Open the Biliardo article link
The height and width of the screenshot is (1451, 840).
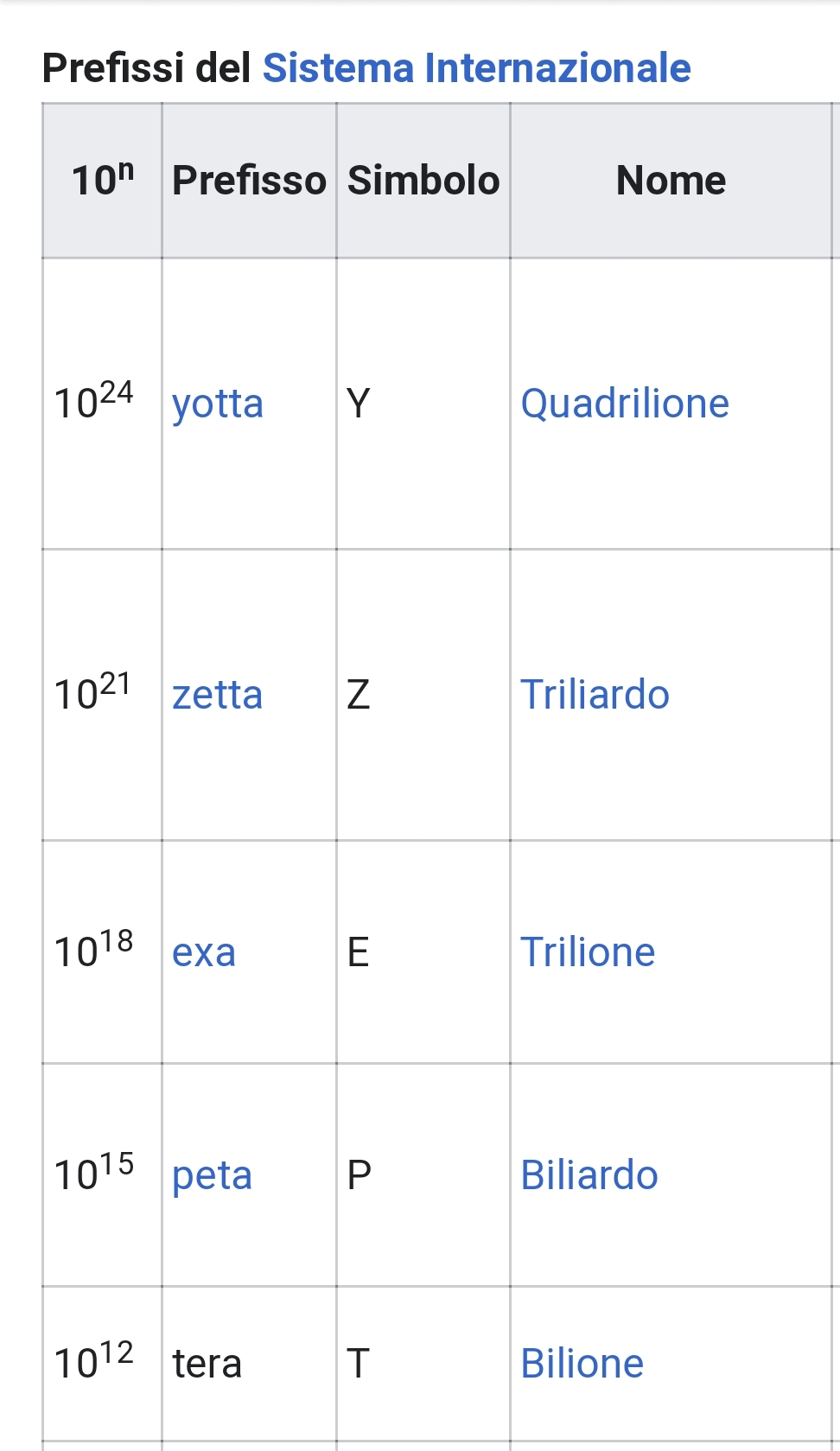point(589,1175)
